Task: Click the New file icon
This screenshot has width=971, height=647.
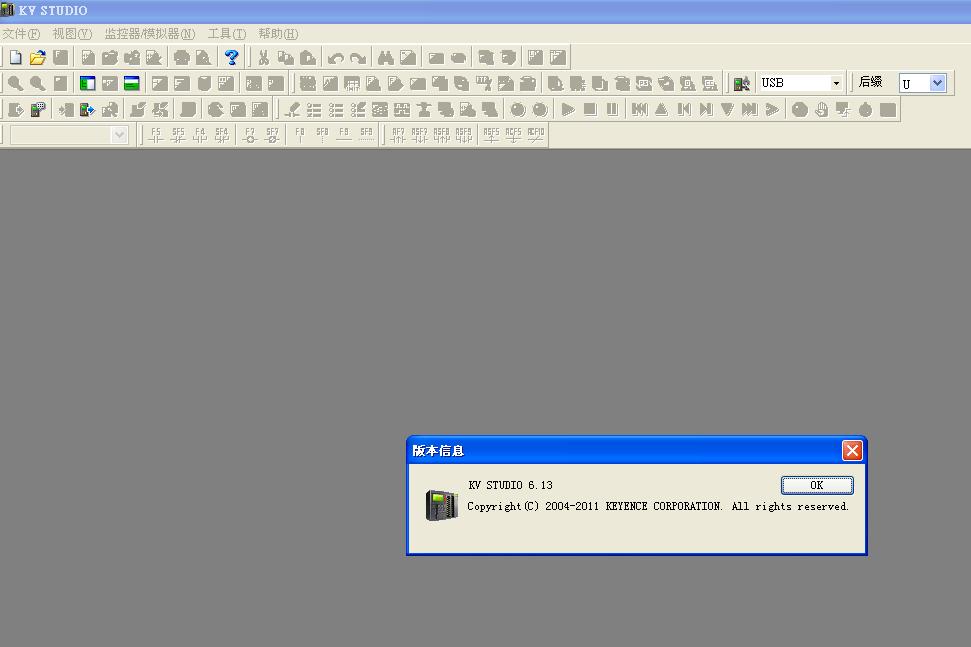Action: click(15, 58)
